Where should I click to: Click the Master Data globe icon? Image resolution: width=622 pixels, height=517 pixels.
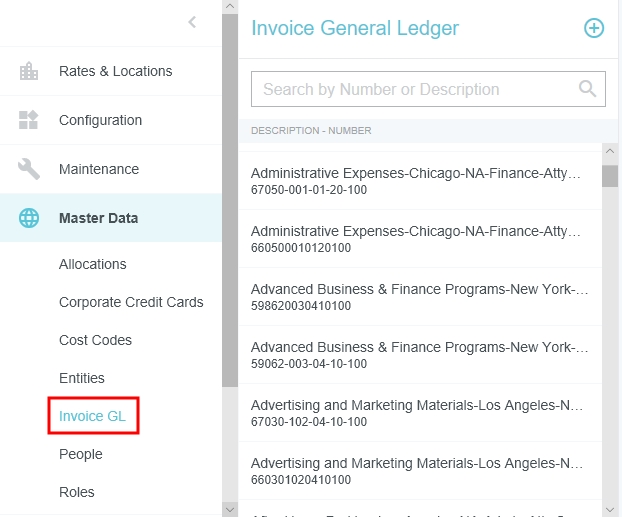tap(29, 218)
